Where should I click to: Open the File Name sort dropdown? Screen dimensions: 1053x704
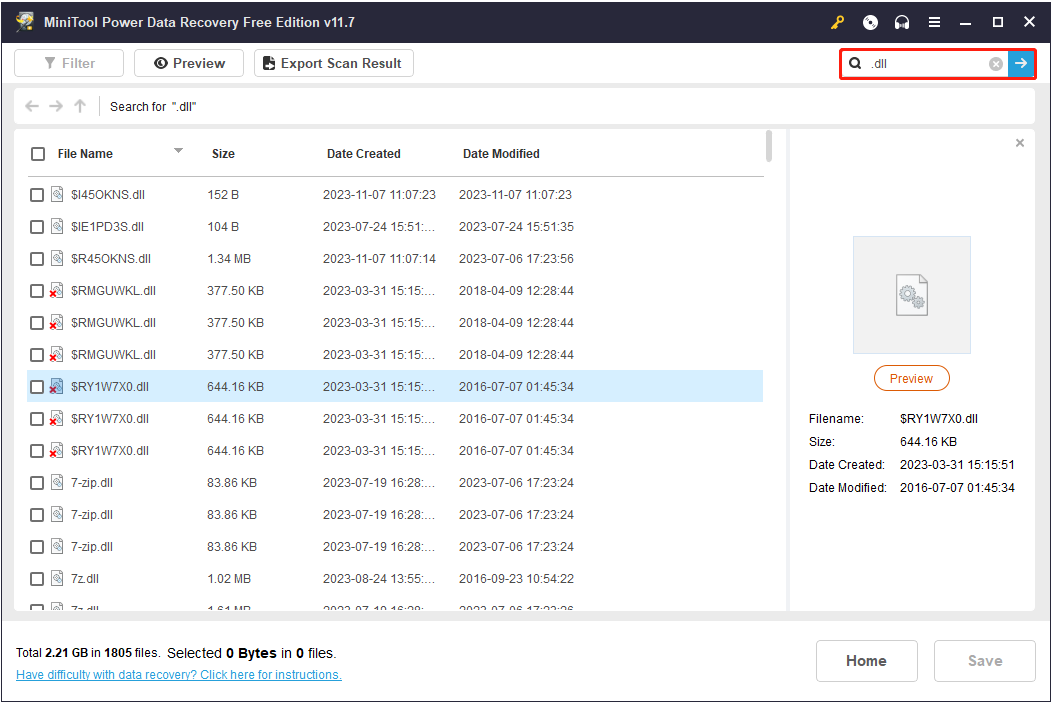[x=179, y=154]
